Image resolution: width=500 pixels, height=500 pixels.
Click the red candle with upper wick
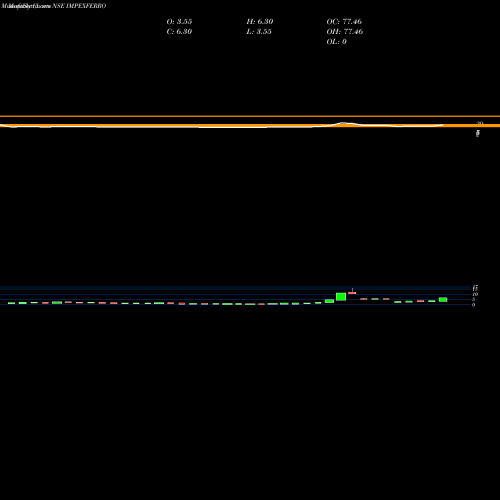pos(352,293)
